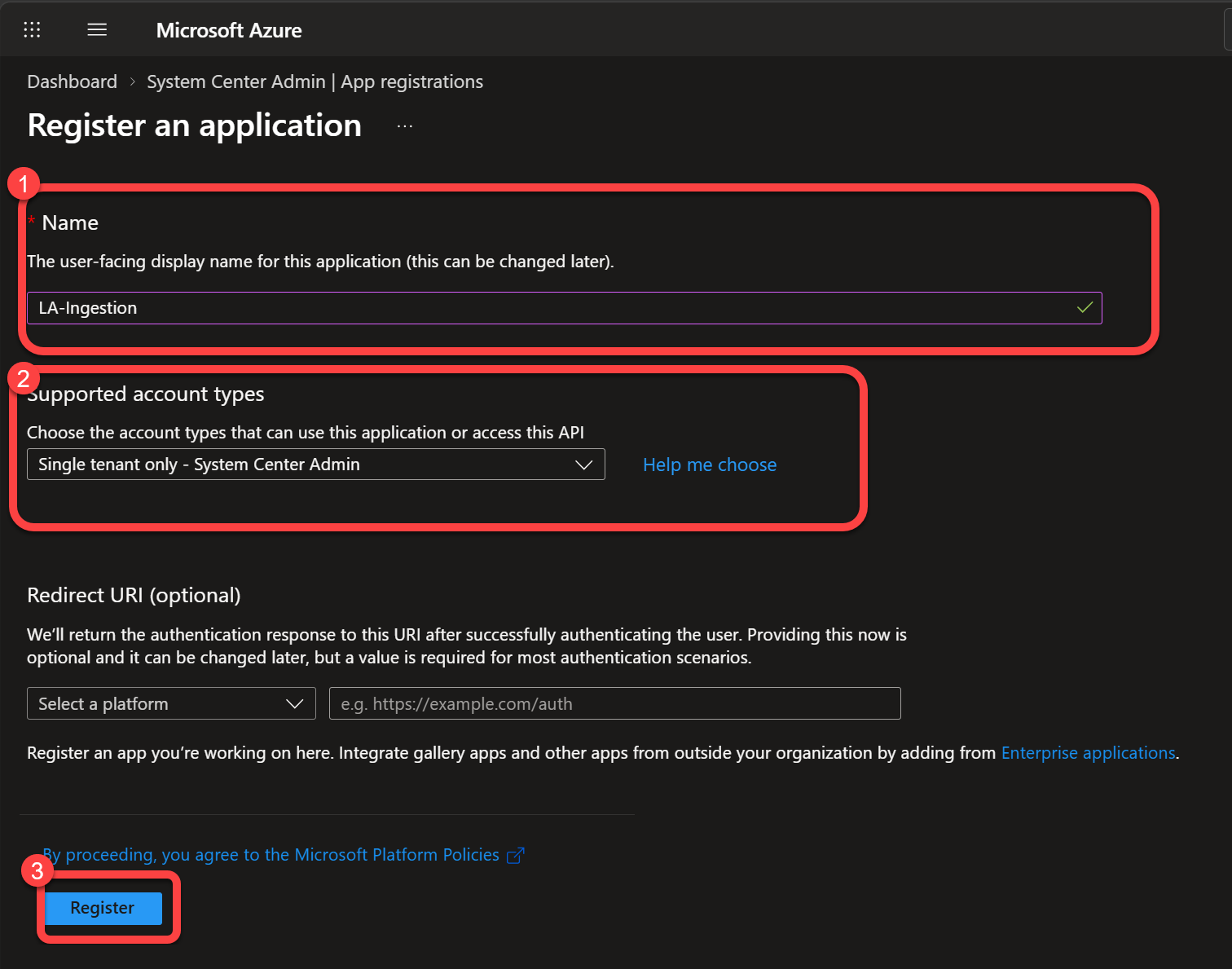This screenshot has width=1232, height=969.
Task: Open the Enterprise applications link
Action: [1088, 753]
